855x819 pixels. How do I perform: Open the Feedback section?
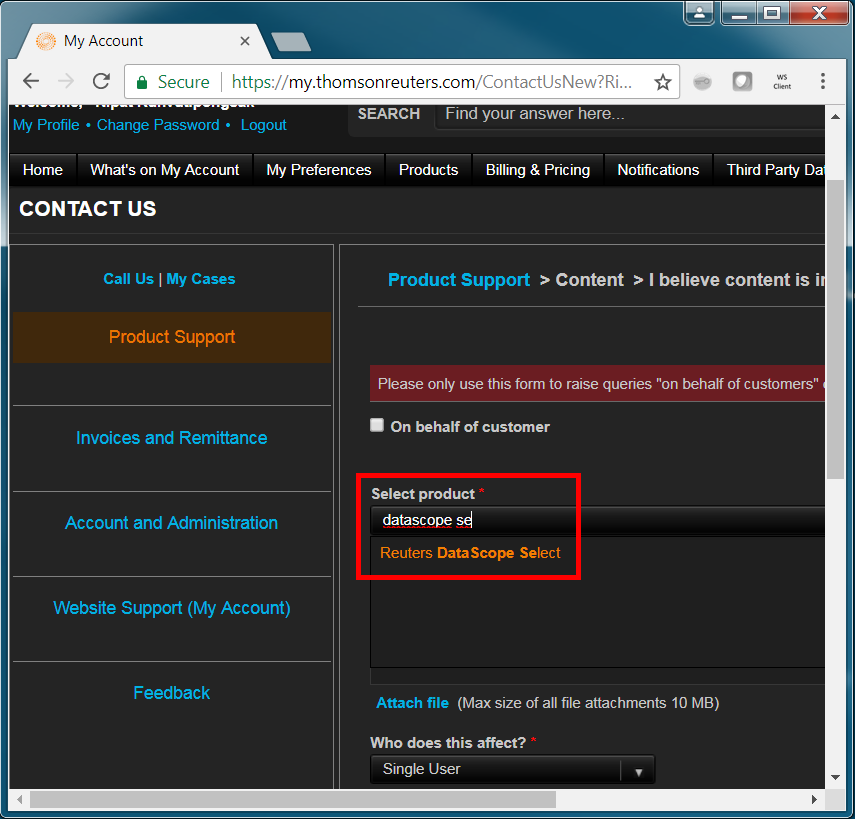click(x=172, y=693)
